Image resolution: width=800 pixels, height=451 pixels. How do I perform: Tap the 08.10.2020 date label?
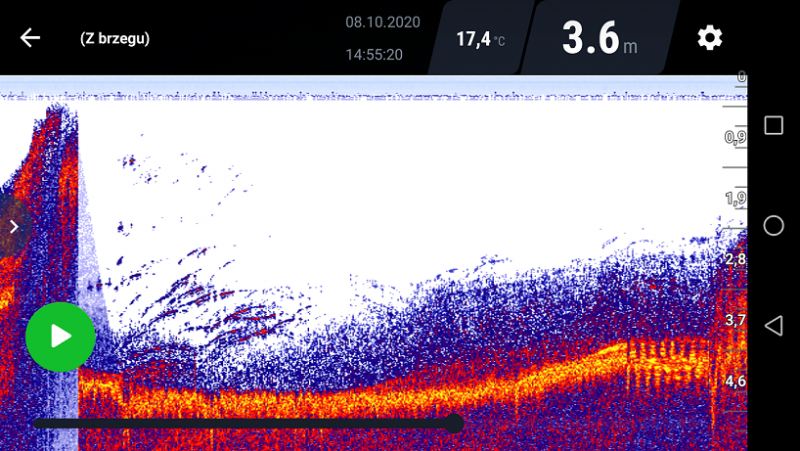tap(382, 22)
